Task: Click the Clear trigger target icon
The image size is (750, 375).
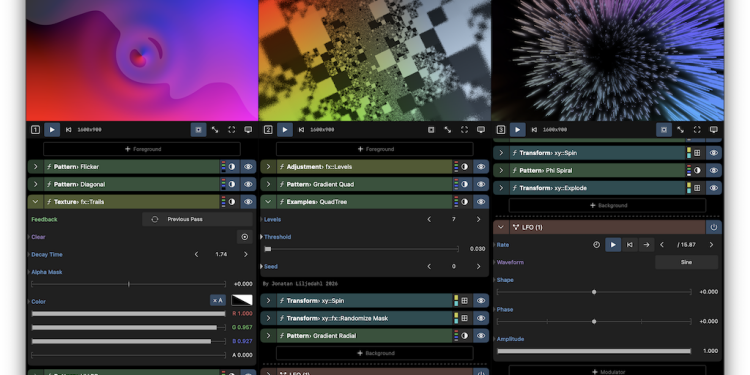Action: (x=244, y=237)
